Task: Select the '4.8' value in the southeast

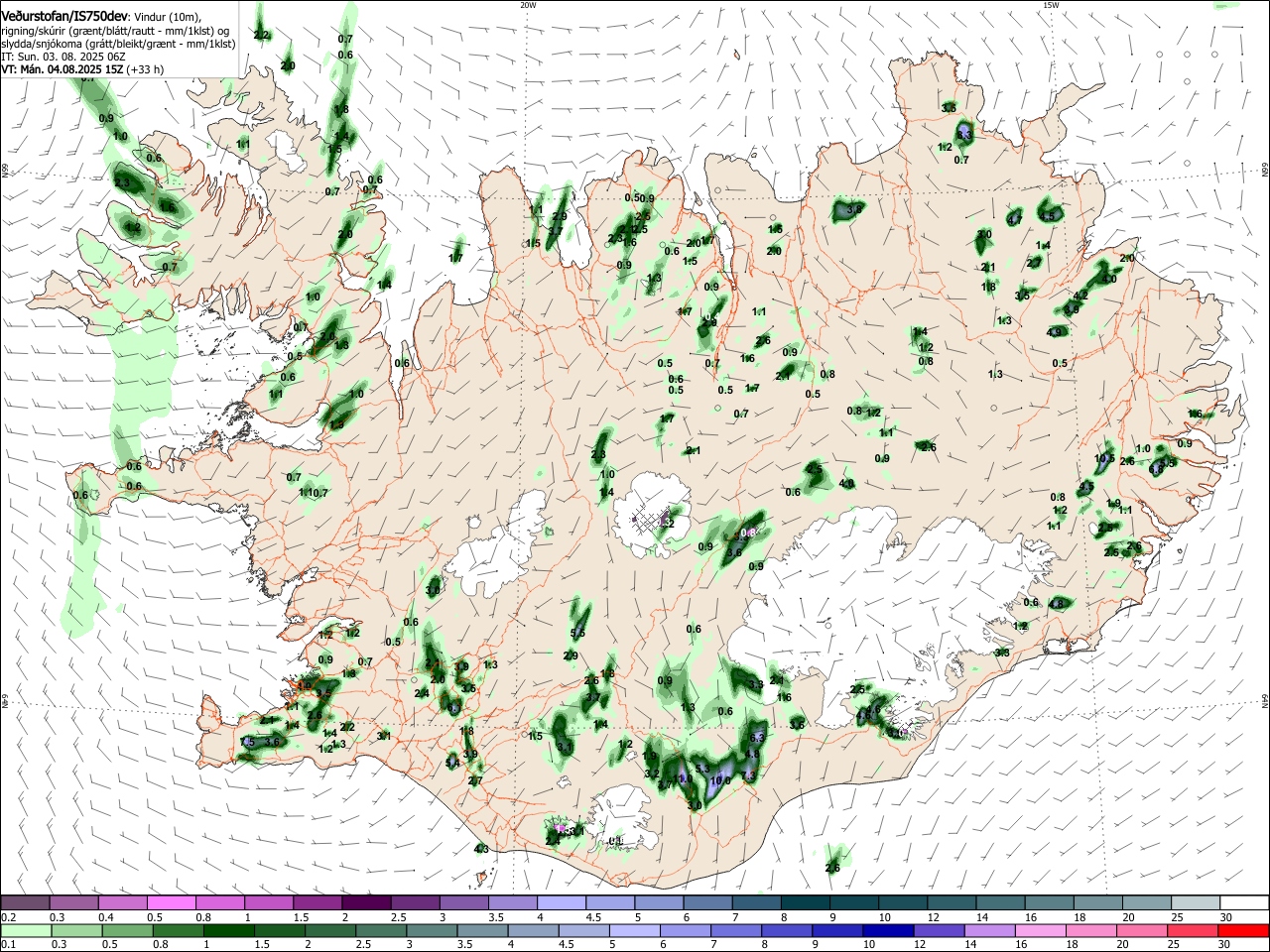Action: pos(1056,603)
